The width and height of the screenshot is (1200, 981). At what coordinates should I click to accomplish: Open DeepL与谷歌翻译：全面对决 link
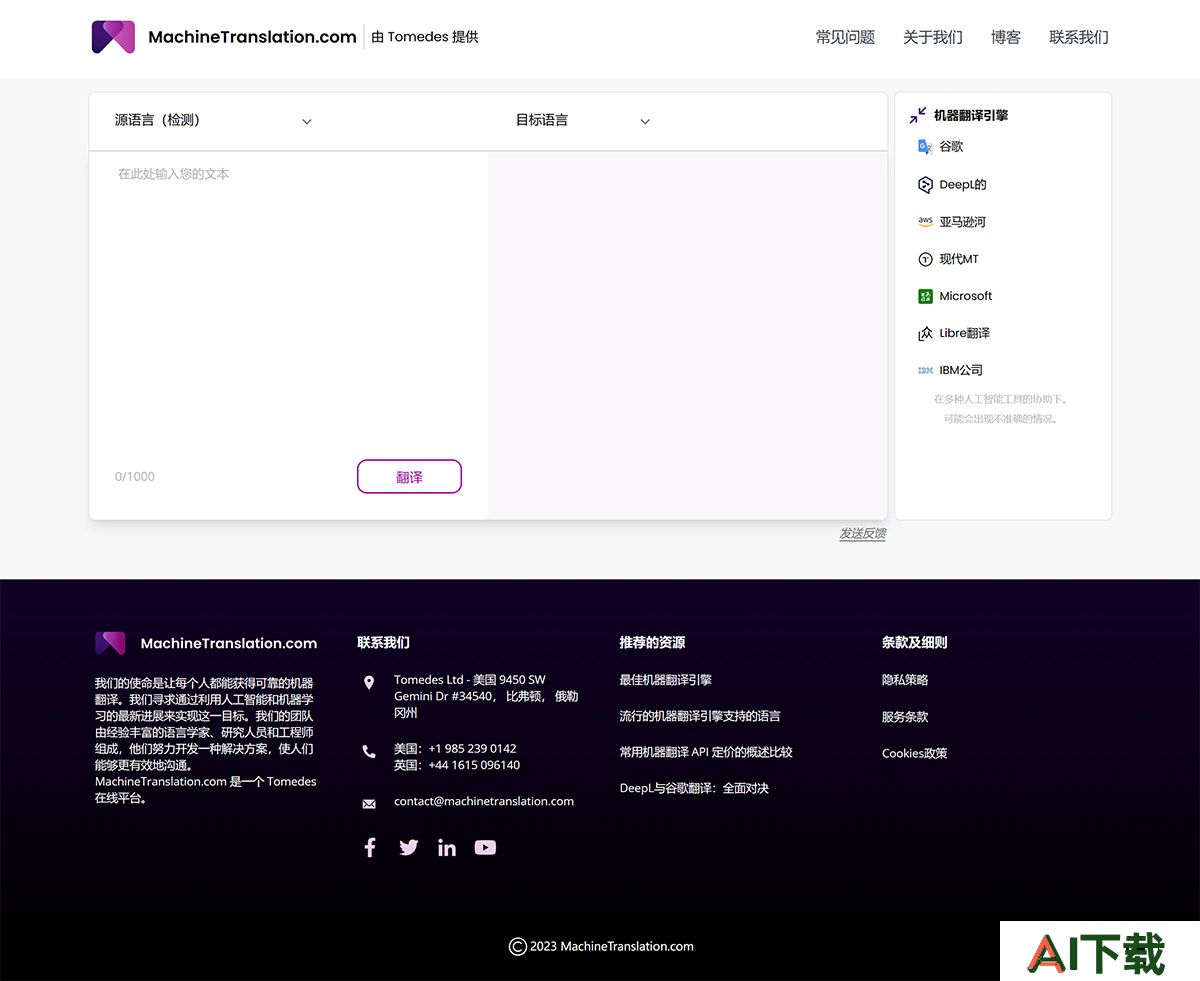(694, 788)
